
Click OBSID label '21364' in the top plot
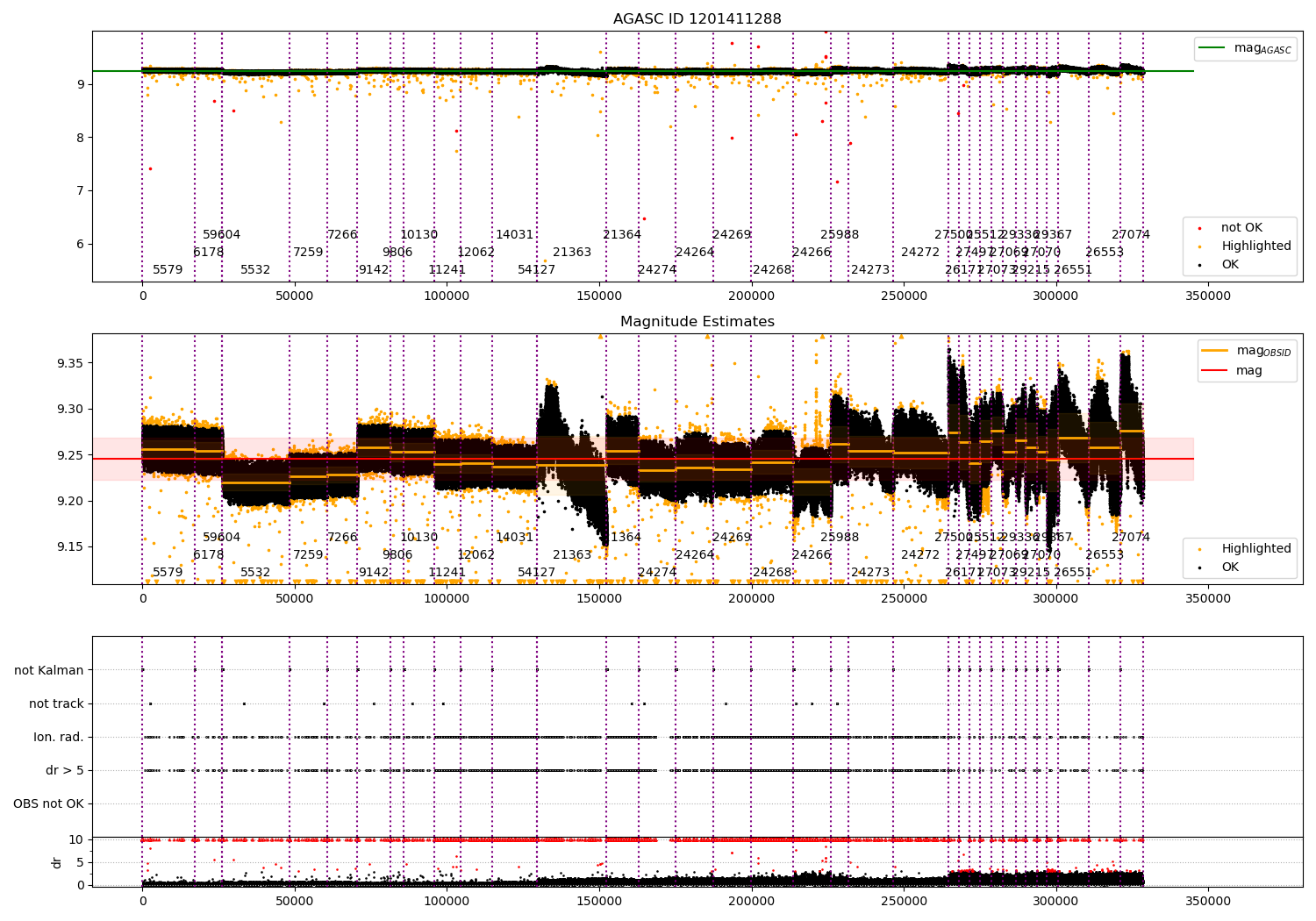coord(622,235)
